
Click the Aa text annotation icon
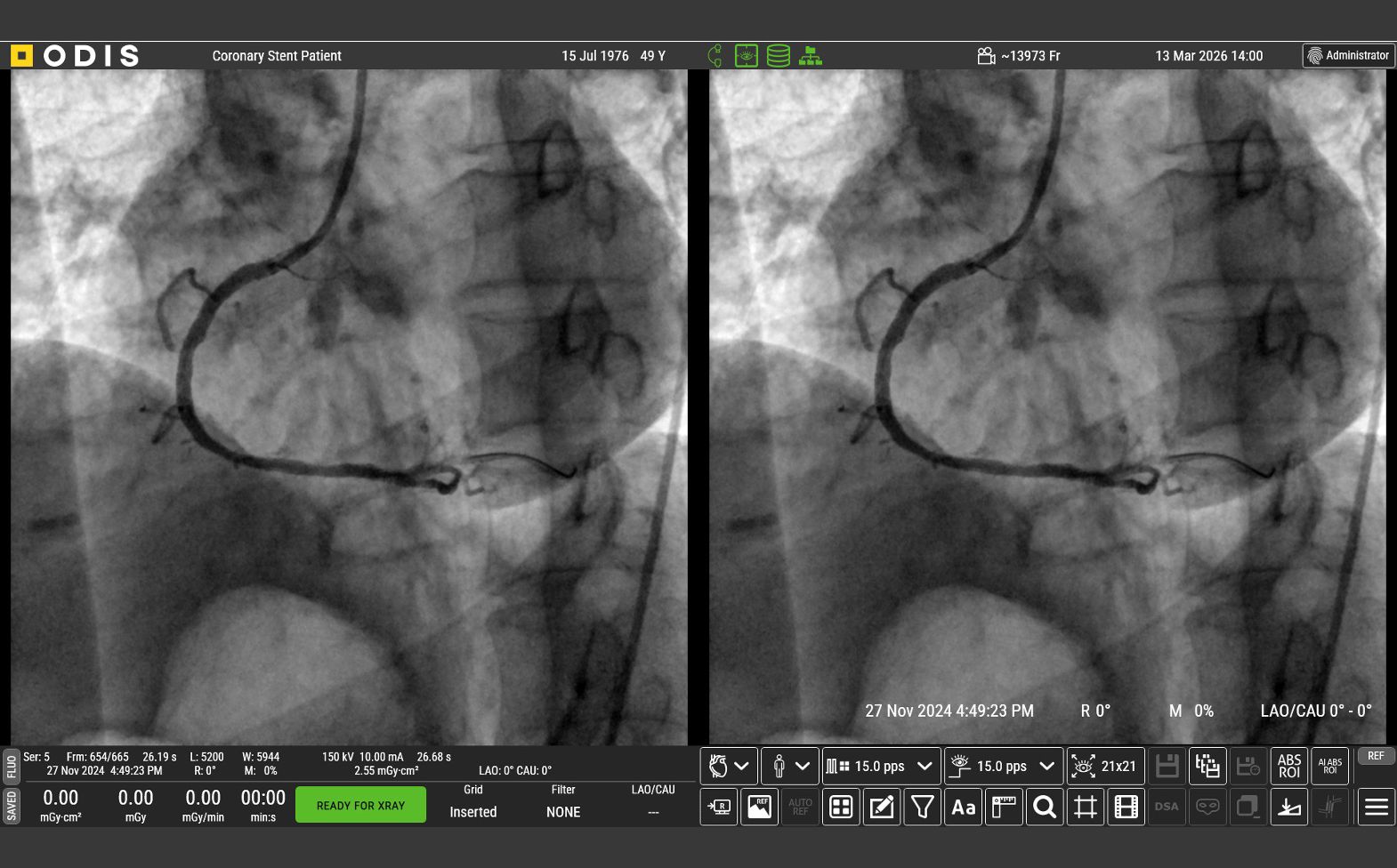tap(964, 807)
